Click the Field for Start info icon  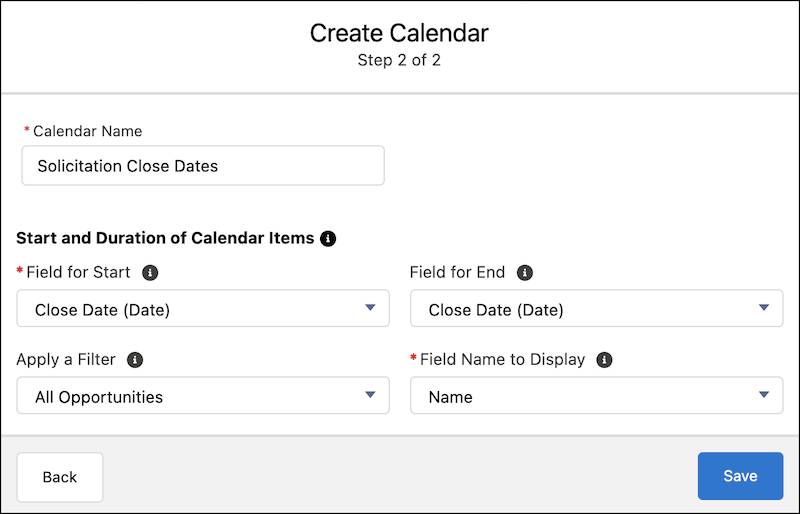point(150,273)
